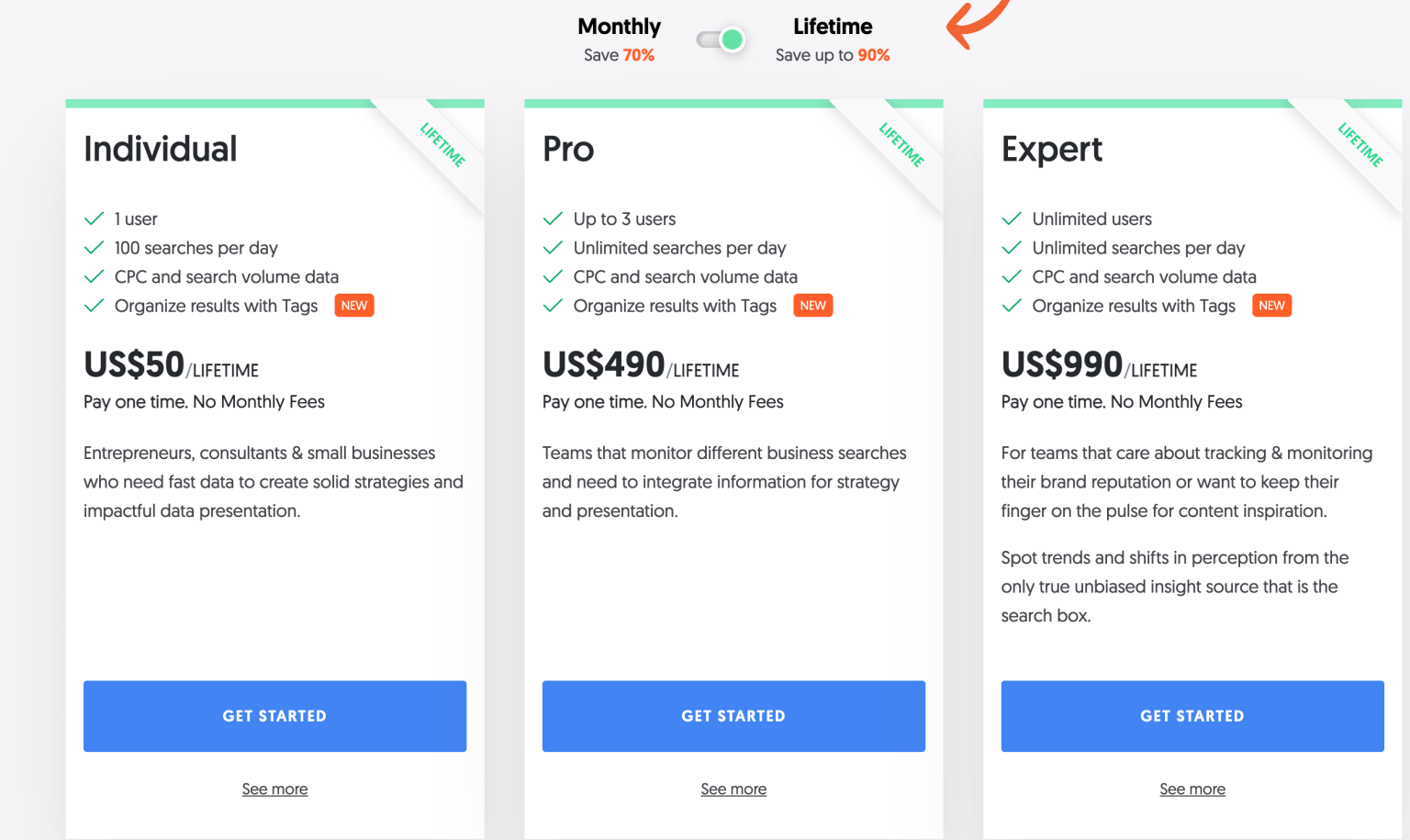The width and height of the screenshot is (1410, 840).
Task: Get started with the Expert plan
Action: [x=1192, y=716]
